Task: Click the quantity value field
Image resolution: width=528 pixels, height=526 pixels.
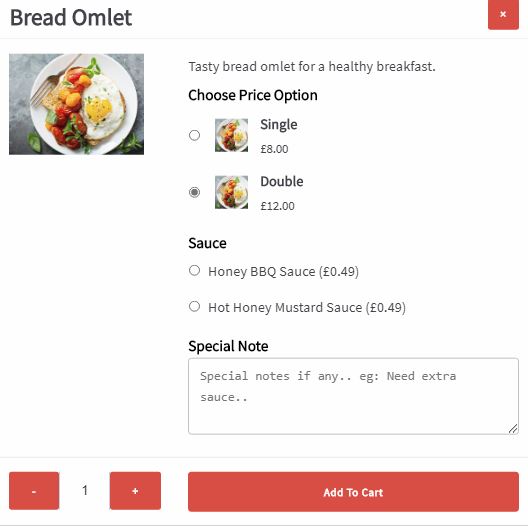Action: (85, 490)
